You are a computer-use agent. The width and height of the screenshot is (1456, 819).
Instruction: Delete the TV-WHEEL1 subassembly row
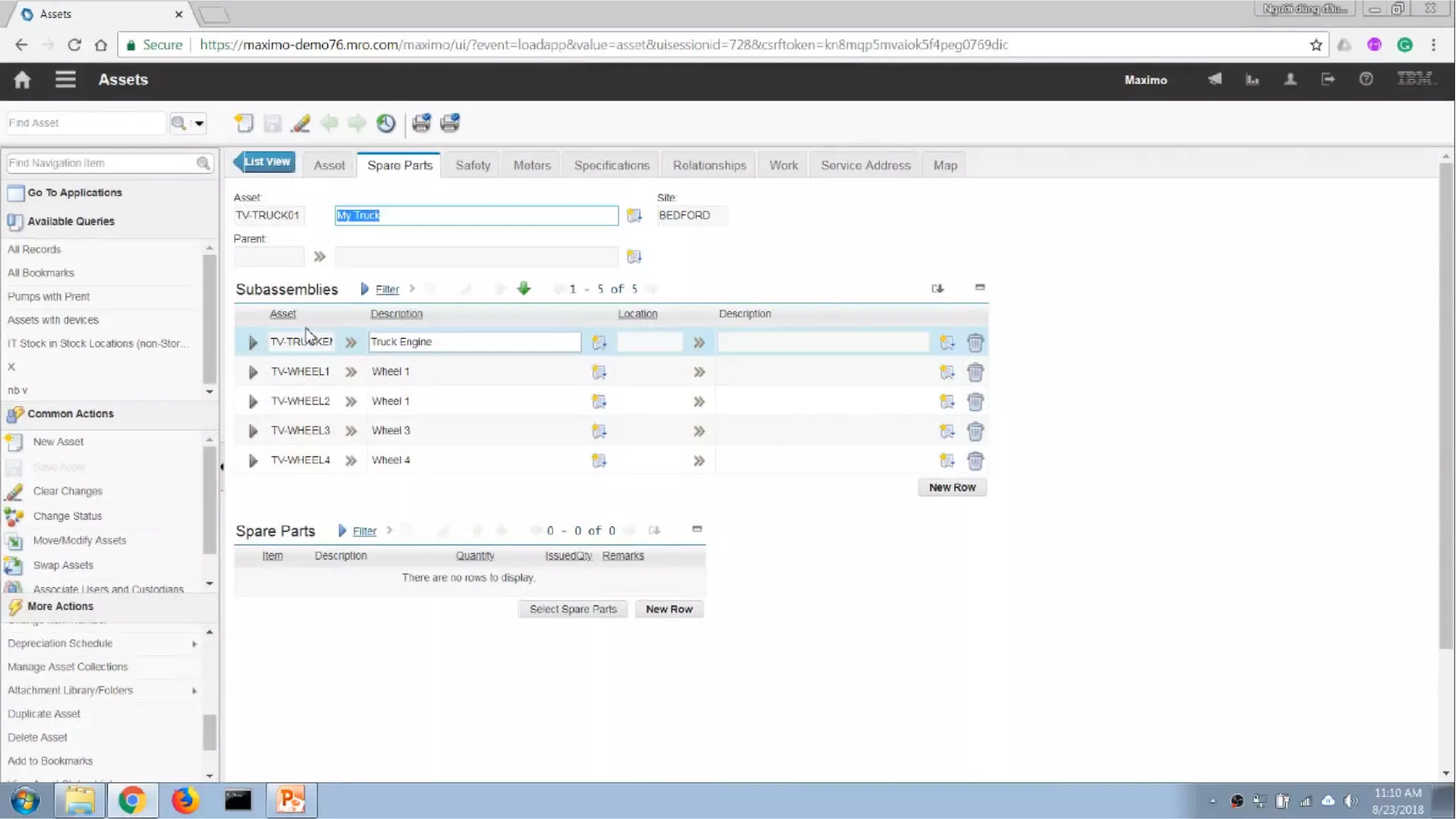click(x=975, y=372)
